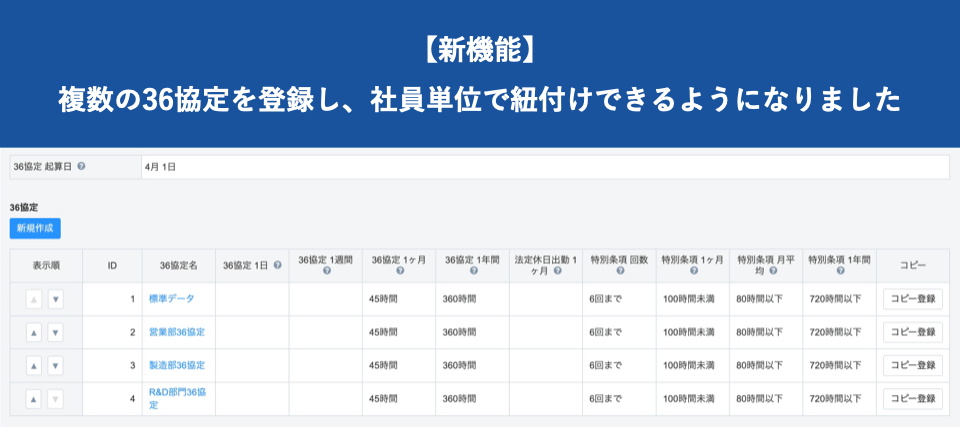Click コピー登録 for 標準データ row
The width and height of the screenshot is (960, 427).
912,298
